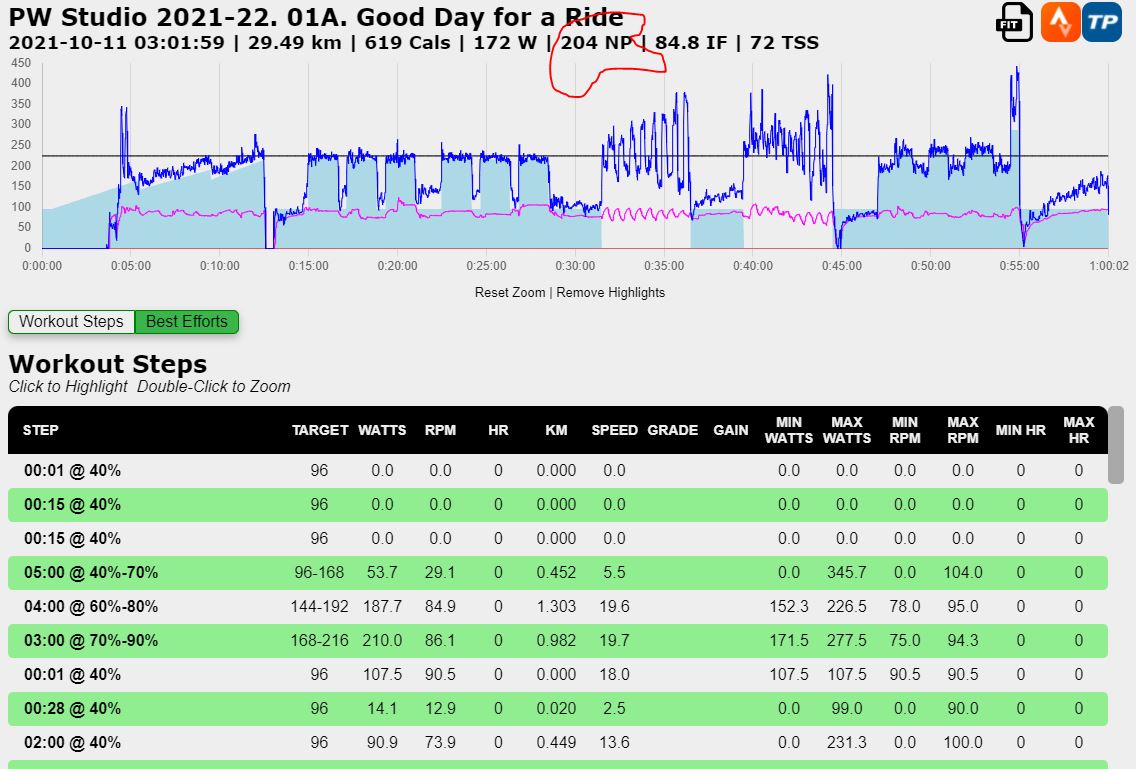The height and width of the screenshot is (769, 1136).
Task: Click the workout title heading
Action: tap(315, 18)
